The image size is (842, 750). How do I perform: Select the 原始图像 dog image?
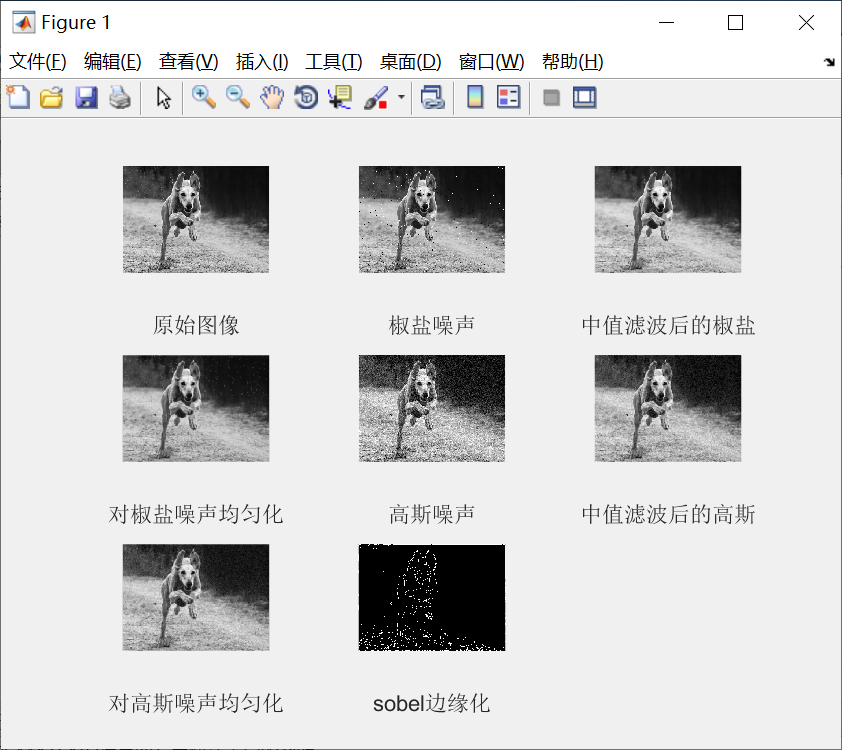[196, 220]
